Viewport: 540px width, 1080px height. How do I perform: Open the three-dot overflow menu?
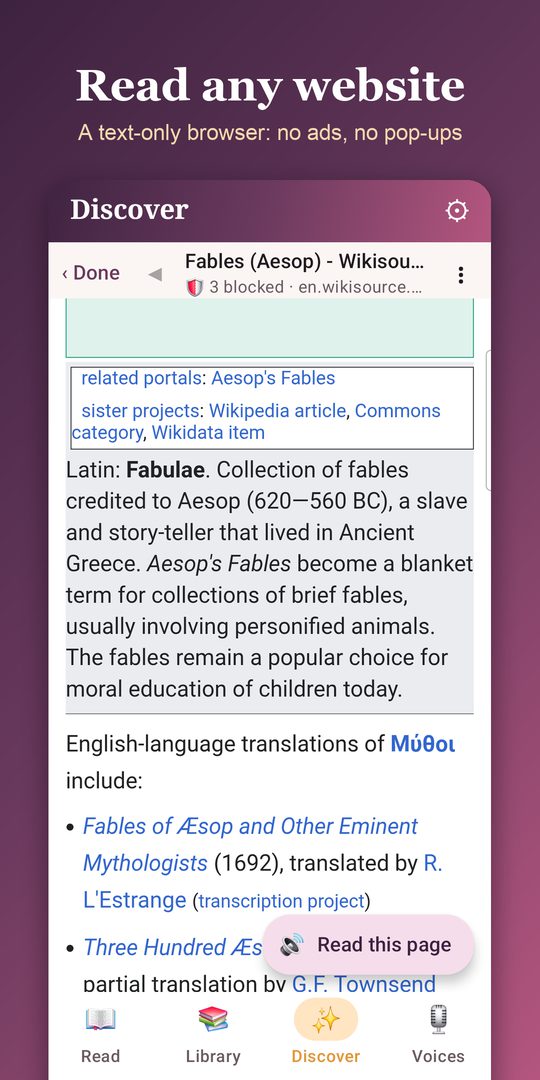[461, 275]
